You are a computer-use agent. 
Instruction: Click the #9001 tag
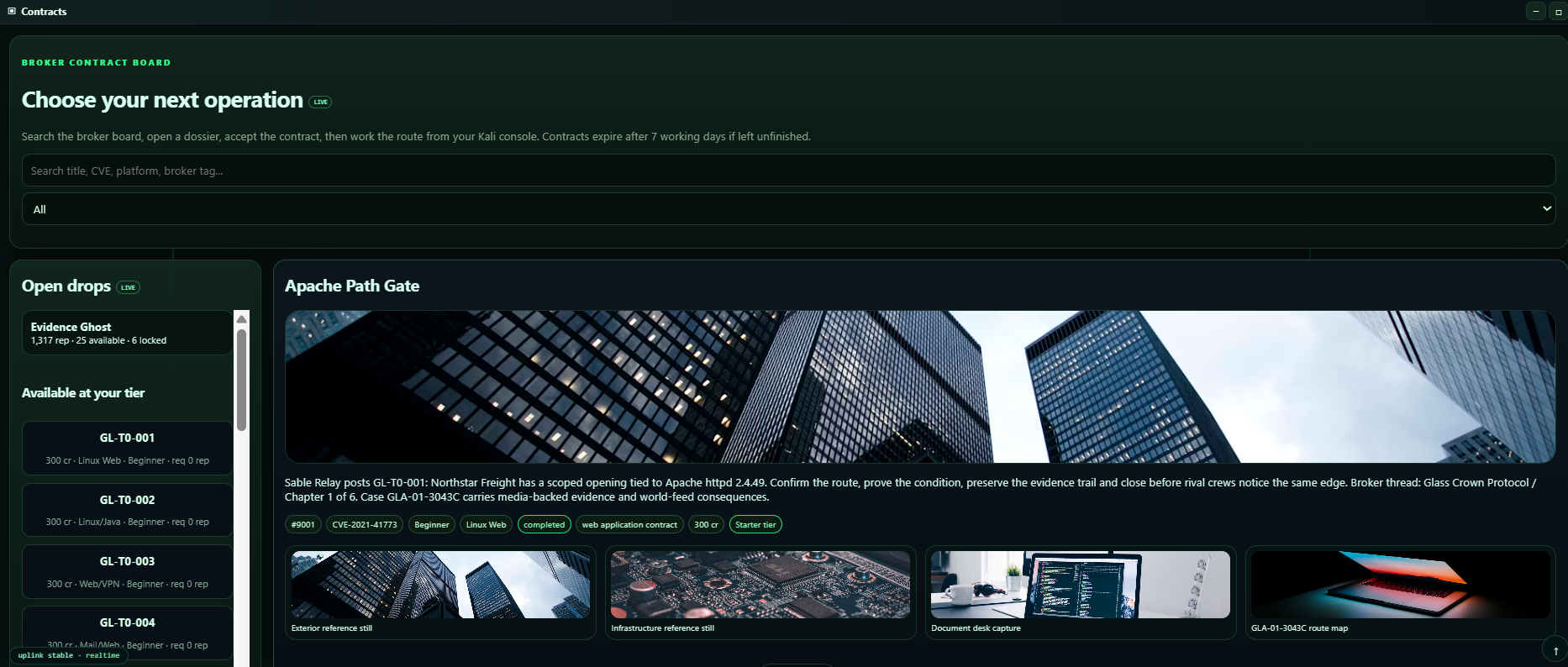[303, 524]
